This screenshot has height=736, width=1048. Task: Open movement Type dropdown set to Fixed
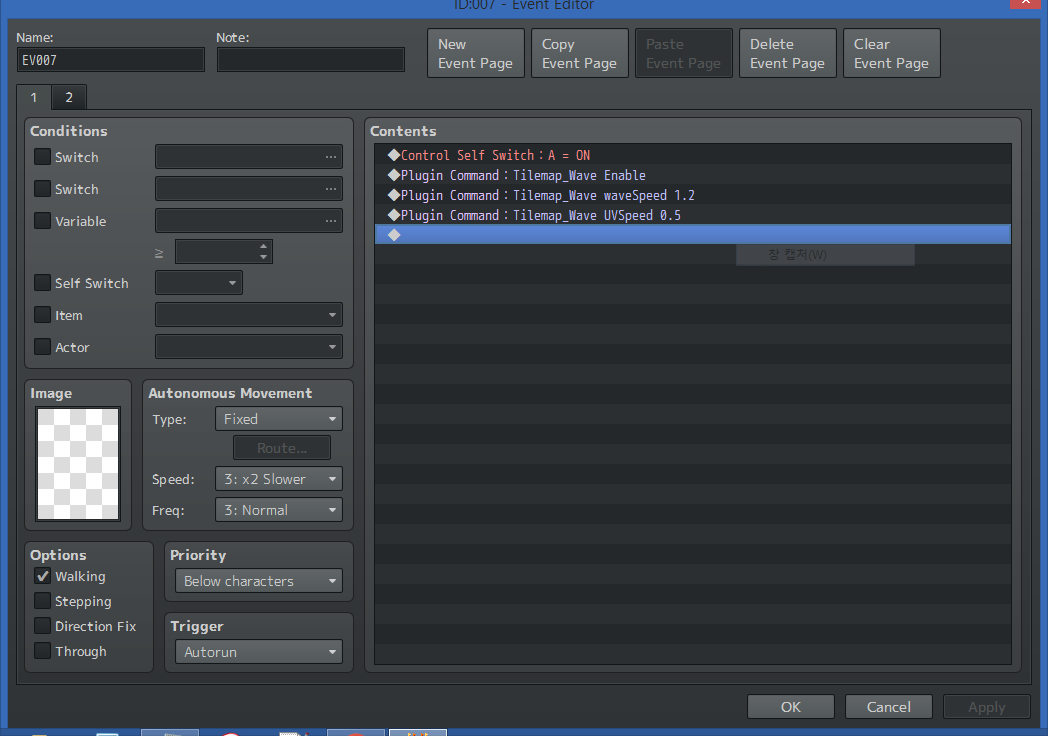coord(279,419)
